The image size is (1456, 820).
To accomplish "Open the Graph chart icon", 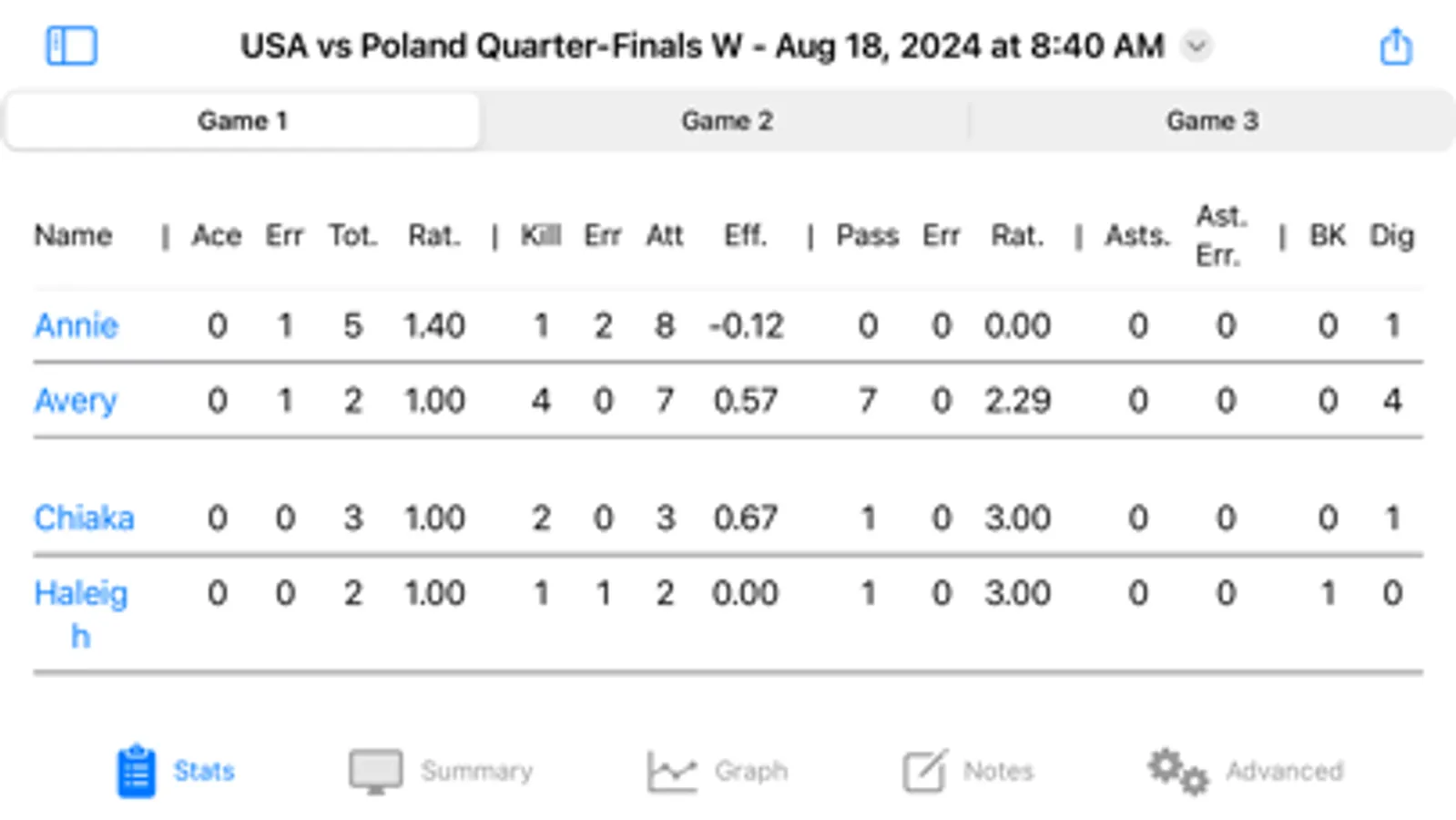I will coord(672,771).
